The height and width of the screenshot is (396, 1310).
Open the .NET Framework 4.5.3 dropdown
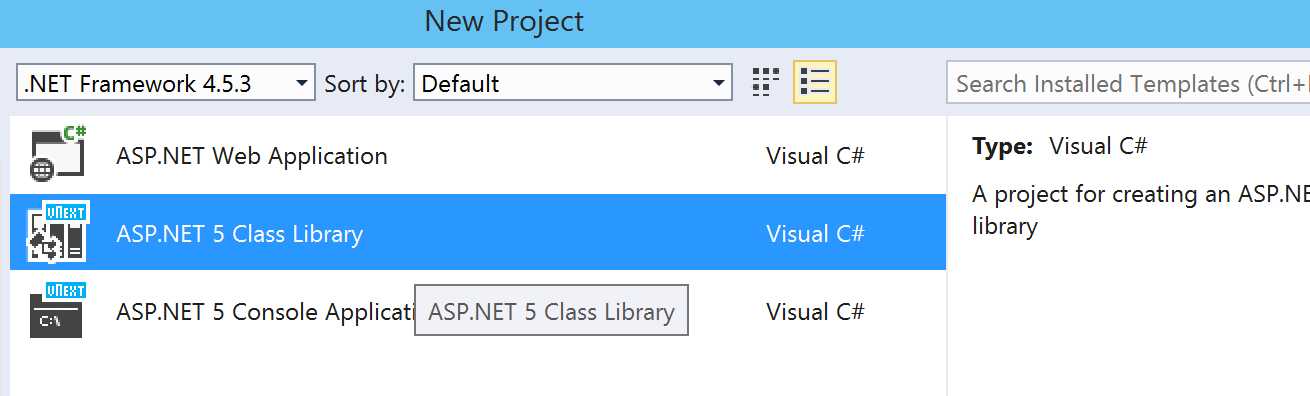pos(166,84)
